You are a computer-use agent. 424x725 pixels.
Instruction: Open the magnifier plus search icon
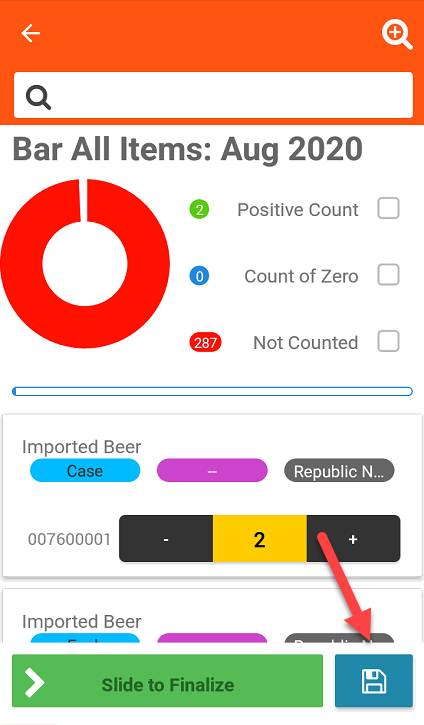(397, 34)
